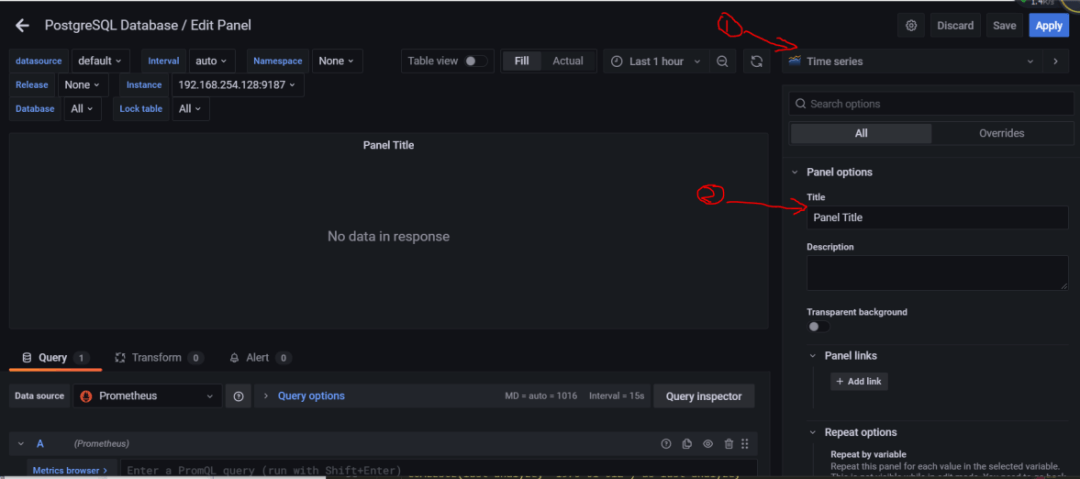Click the 'Interval = 15s' text
This screenshot has height=479, width=1080.
click(x=616, y=396)
